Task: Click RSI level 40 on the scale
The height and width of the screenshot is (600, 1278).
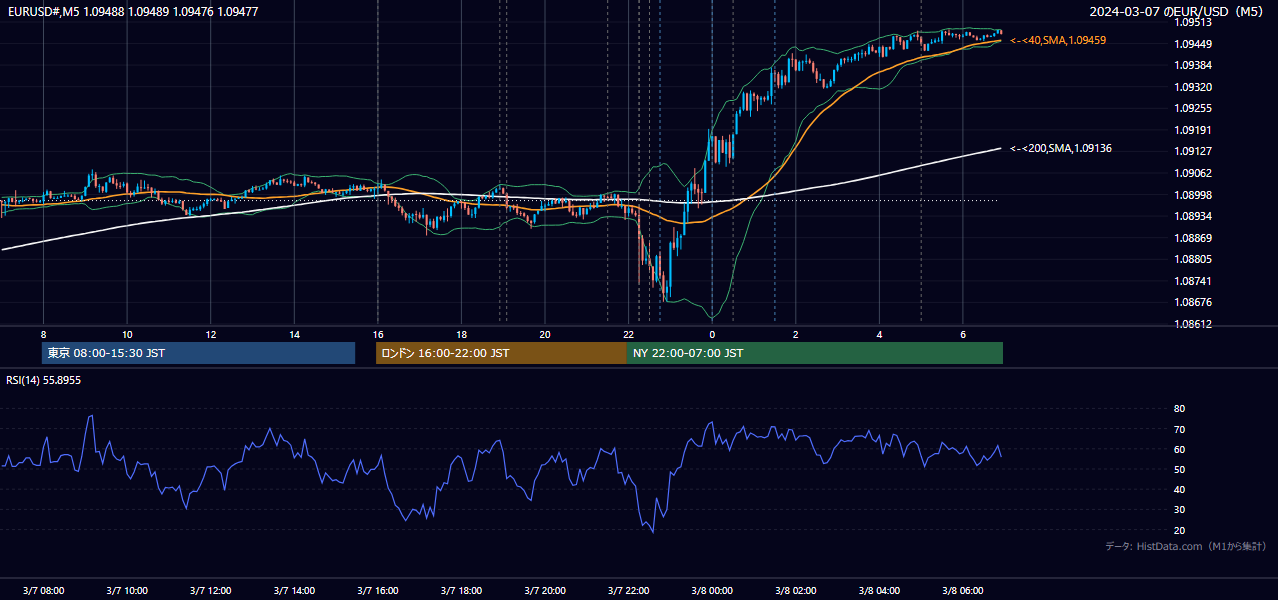Action: coord(1180,489)
